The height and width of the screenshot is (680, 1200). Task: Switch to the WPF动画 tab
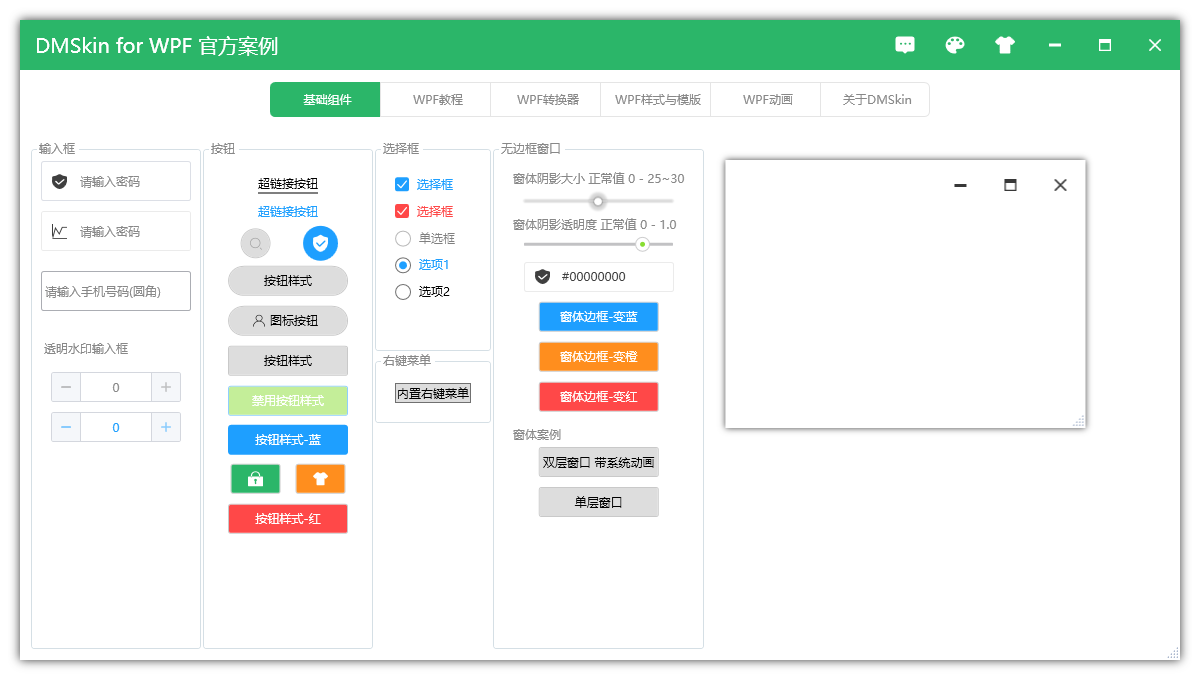click(x=766, y=100)
